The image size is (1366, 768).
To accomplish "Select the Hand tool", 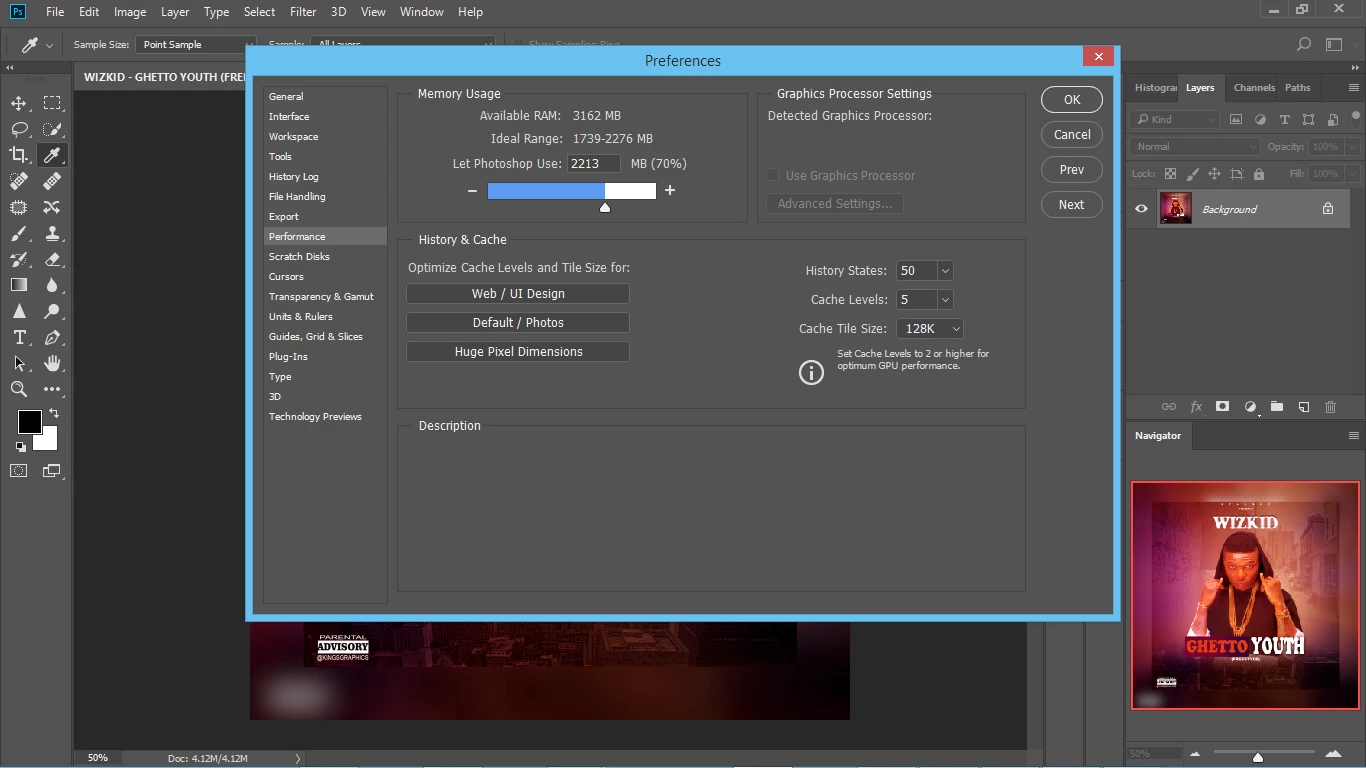I will [x=52, y=363].
